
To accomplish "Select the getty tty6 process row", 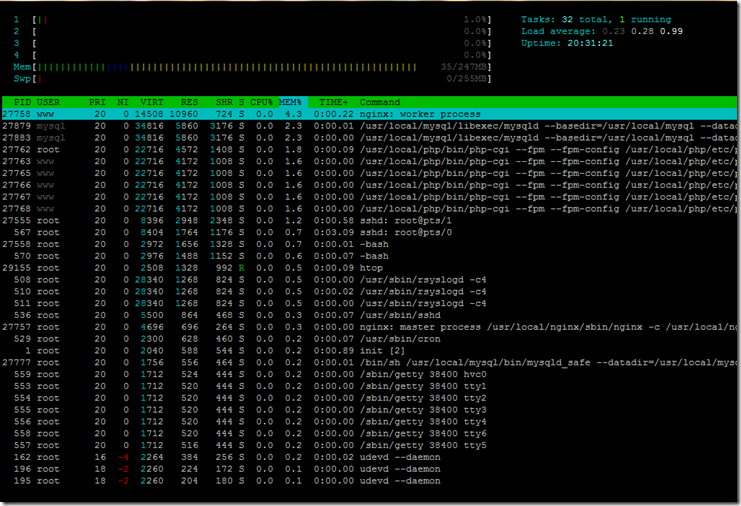I will coord(369,433).
